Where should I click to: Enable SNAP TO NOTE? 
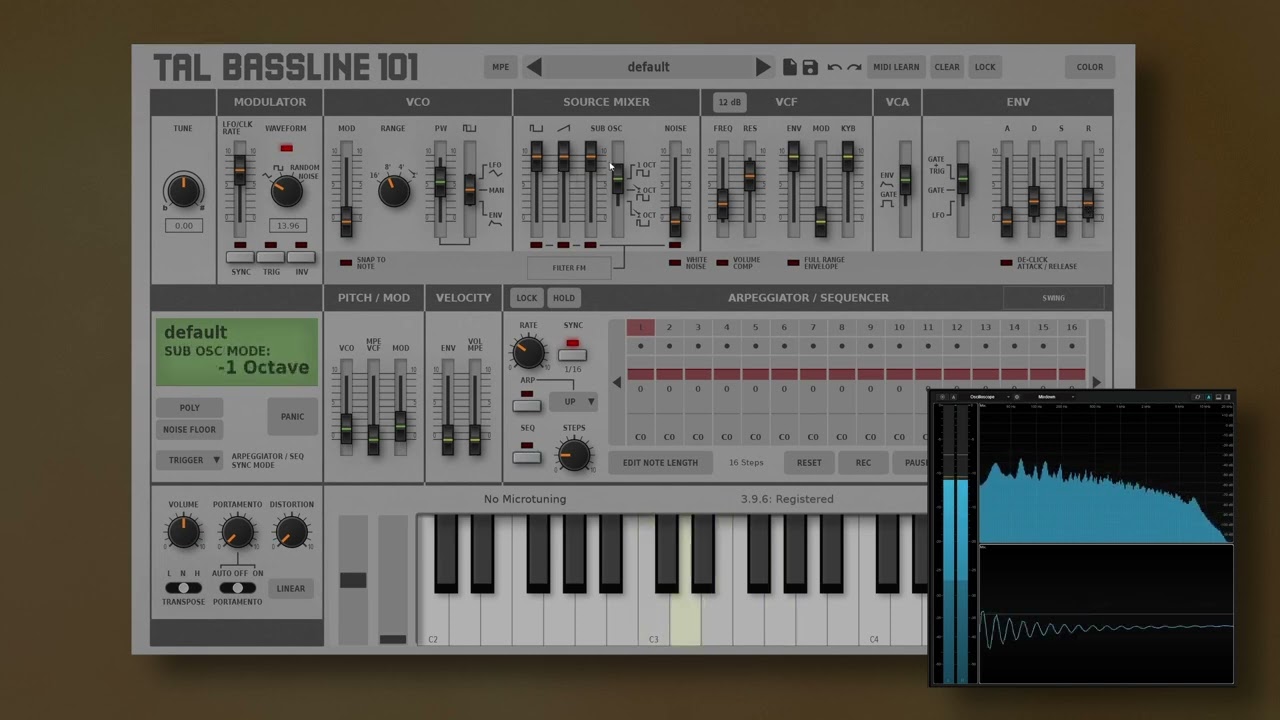pyautogui.click(x=346, y=263)
